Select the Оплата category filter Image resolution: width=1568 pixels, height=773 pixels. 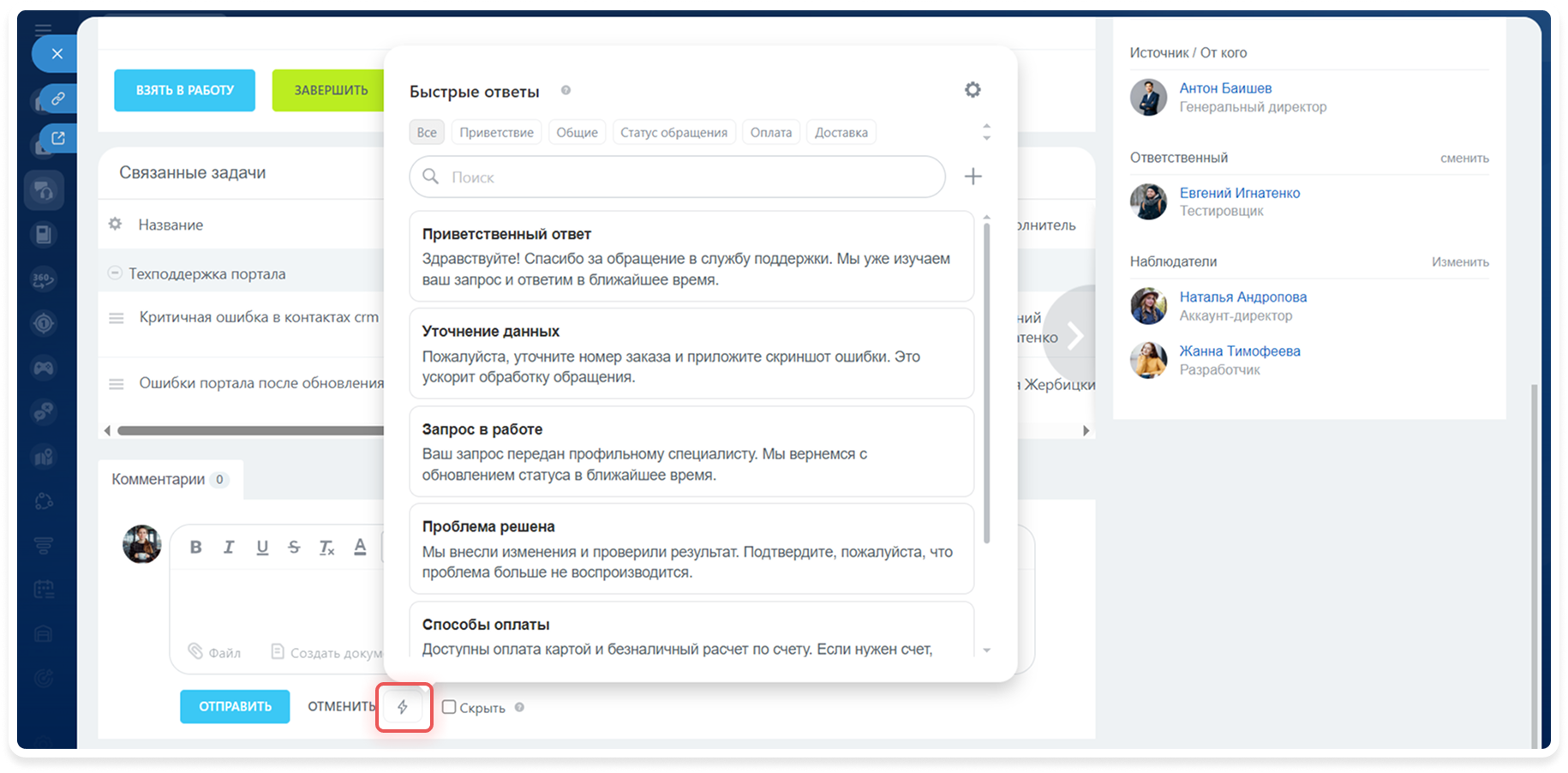(x=771, y=132)
